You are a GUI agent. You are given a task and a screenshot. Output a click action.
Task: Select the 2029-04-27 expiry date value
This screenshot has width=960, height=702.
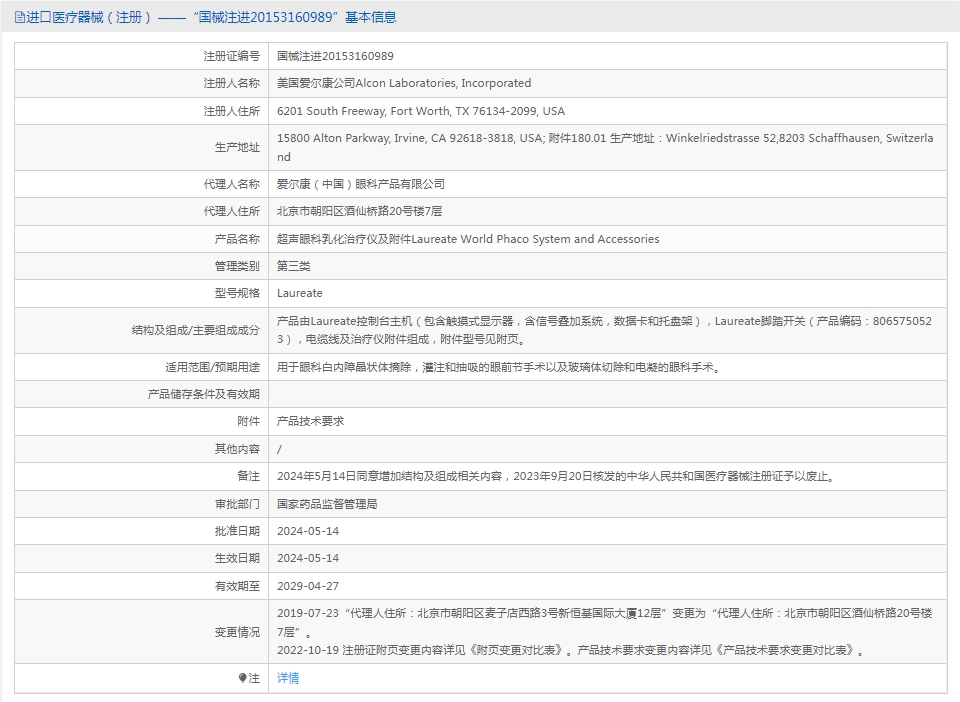tap(308, 586)
